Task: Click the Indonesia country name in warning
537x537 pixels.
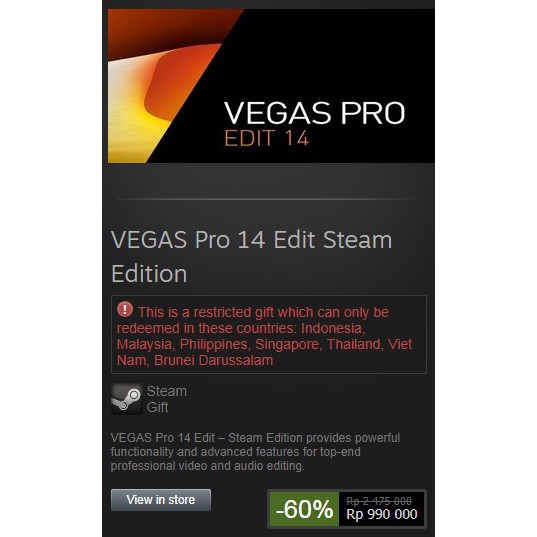Action: pos(333,328)
